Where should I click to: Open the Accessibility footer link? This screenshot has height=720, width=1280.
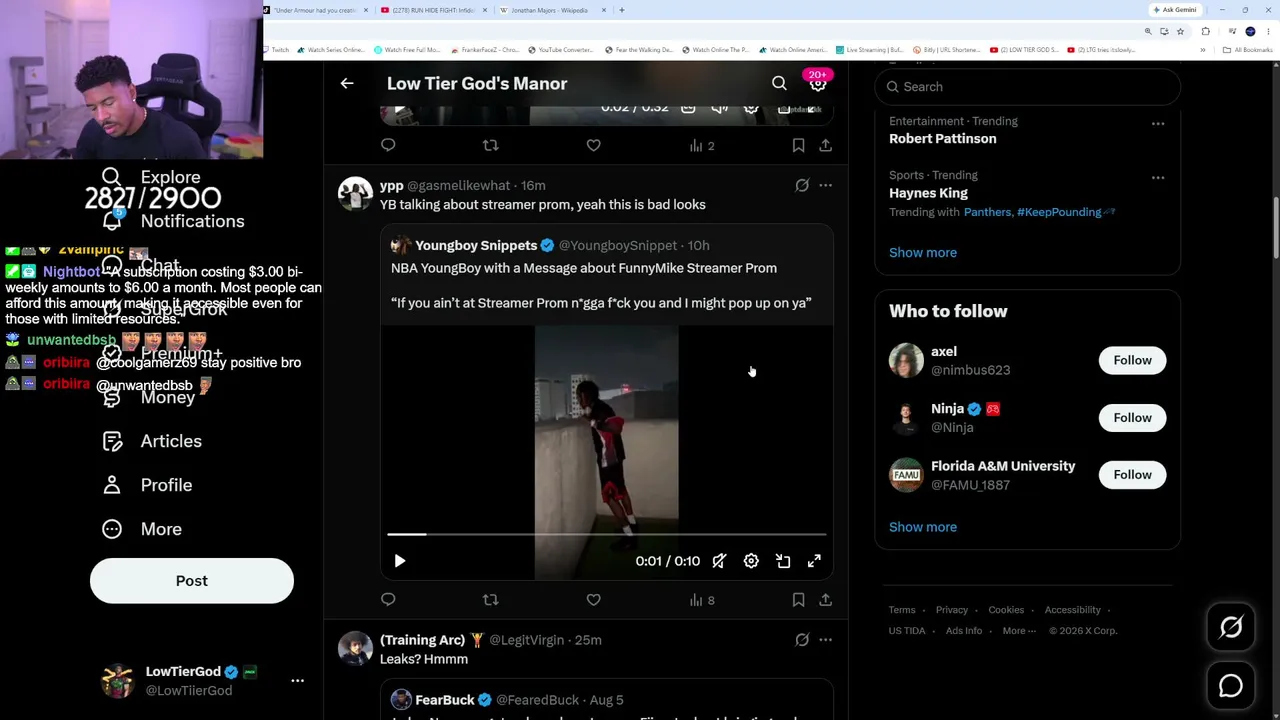[1073, 610]
